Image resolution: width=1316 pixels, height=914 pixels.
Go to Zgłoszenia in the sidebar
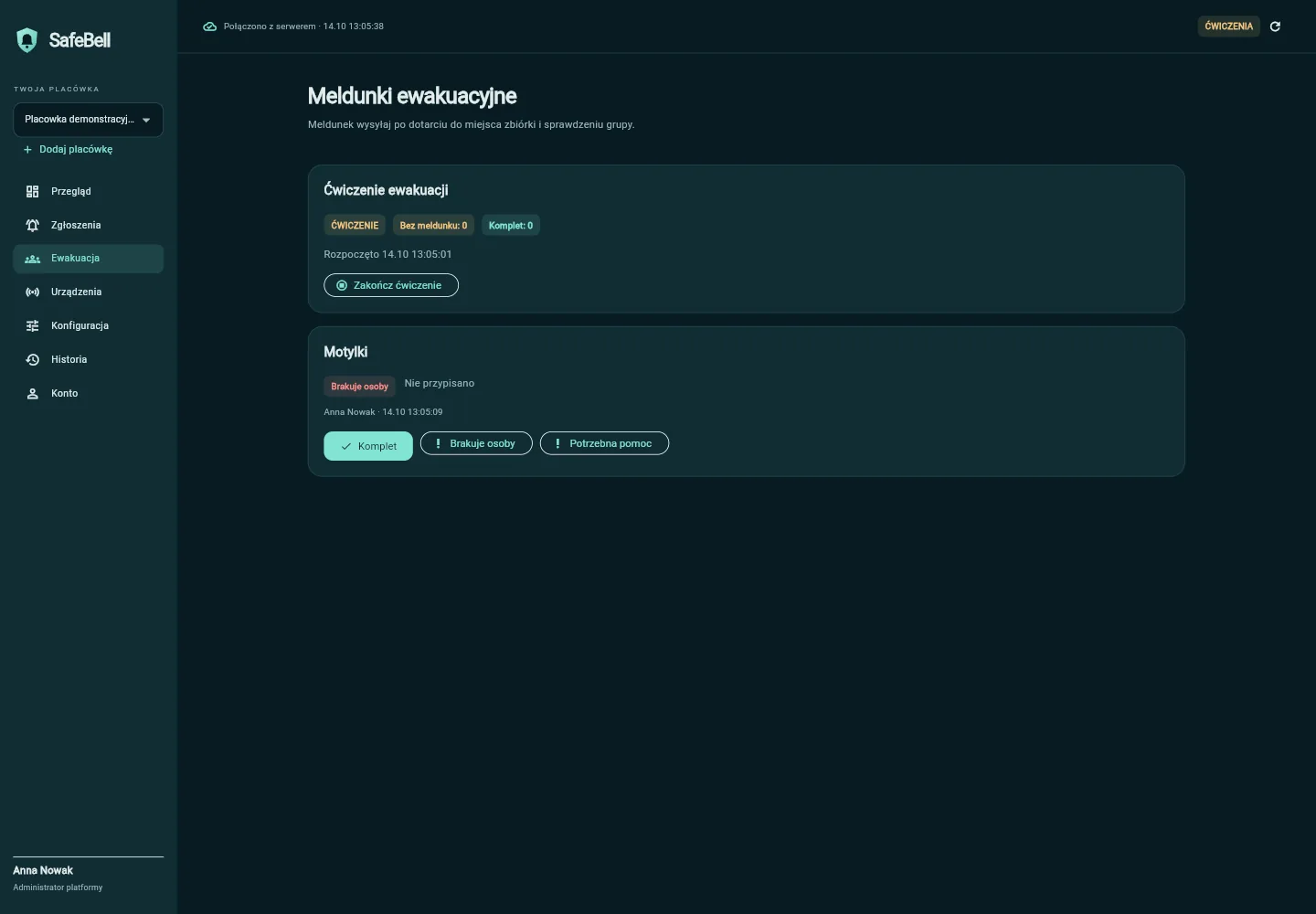[x=88, y=225]
